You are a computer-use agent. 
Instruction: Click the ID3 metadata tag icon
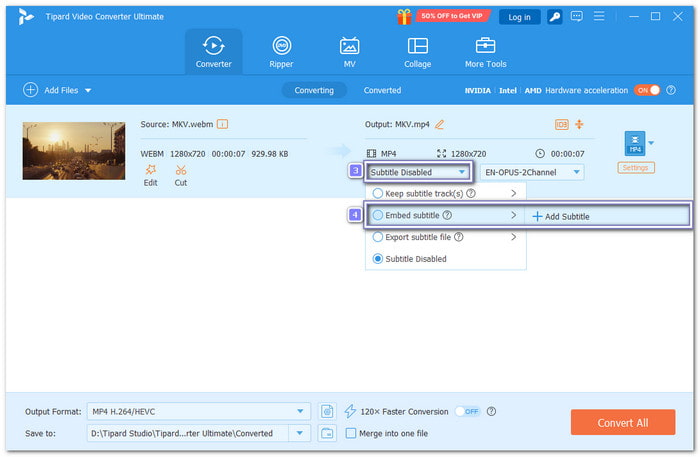click(561, 124)
